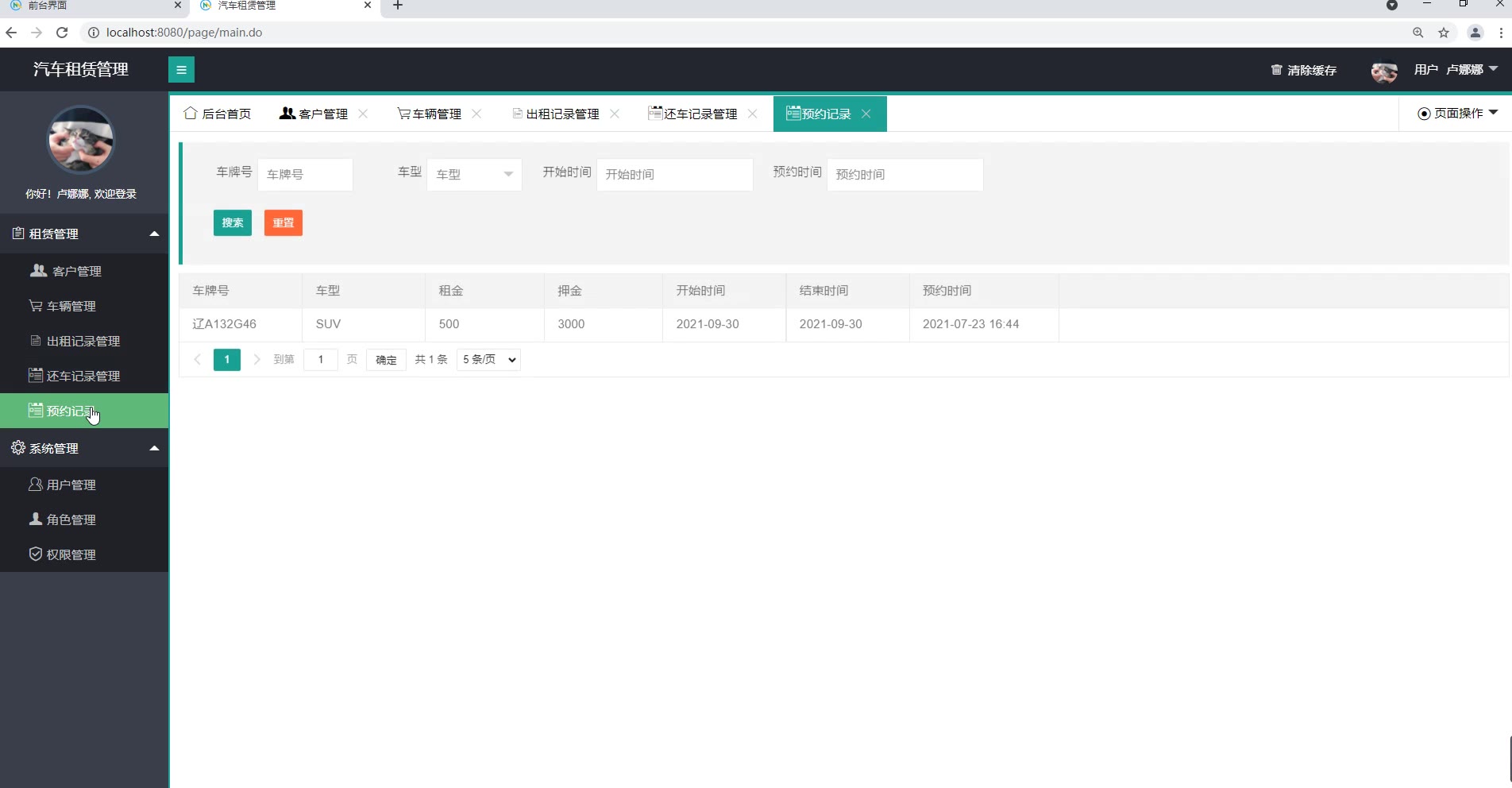The height and width of the screenshot is (788, 1512).
Task: Open 用户管理 in the sidebar
Action: click(x=84, y=485)
